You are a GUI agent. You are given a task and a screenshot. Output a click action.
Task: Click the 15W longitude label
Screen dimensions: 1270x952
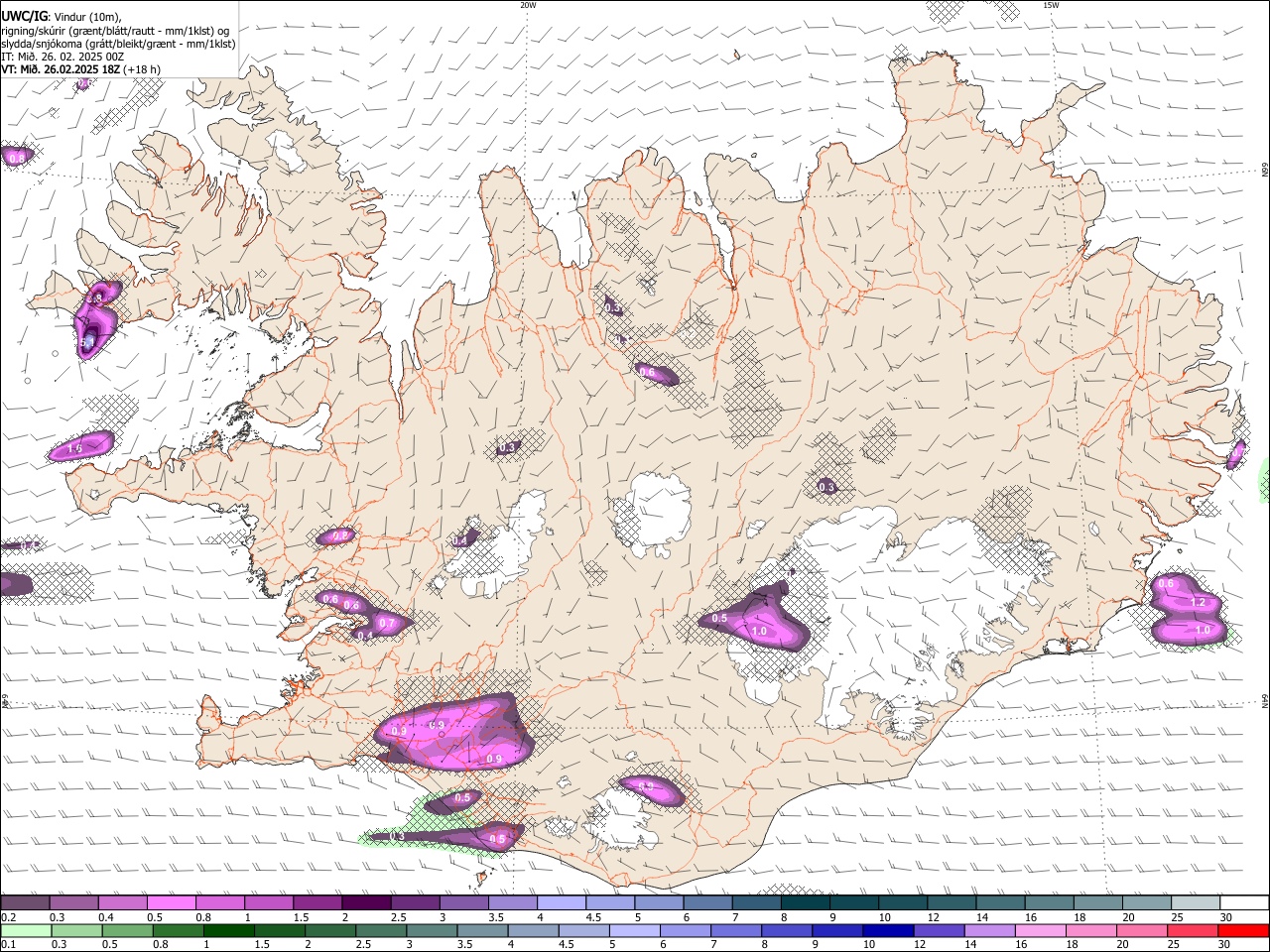[1051, 5]
